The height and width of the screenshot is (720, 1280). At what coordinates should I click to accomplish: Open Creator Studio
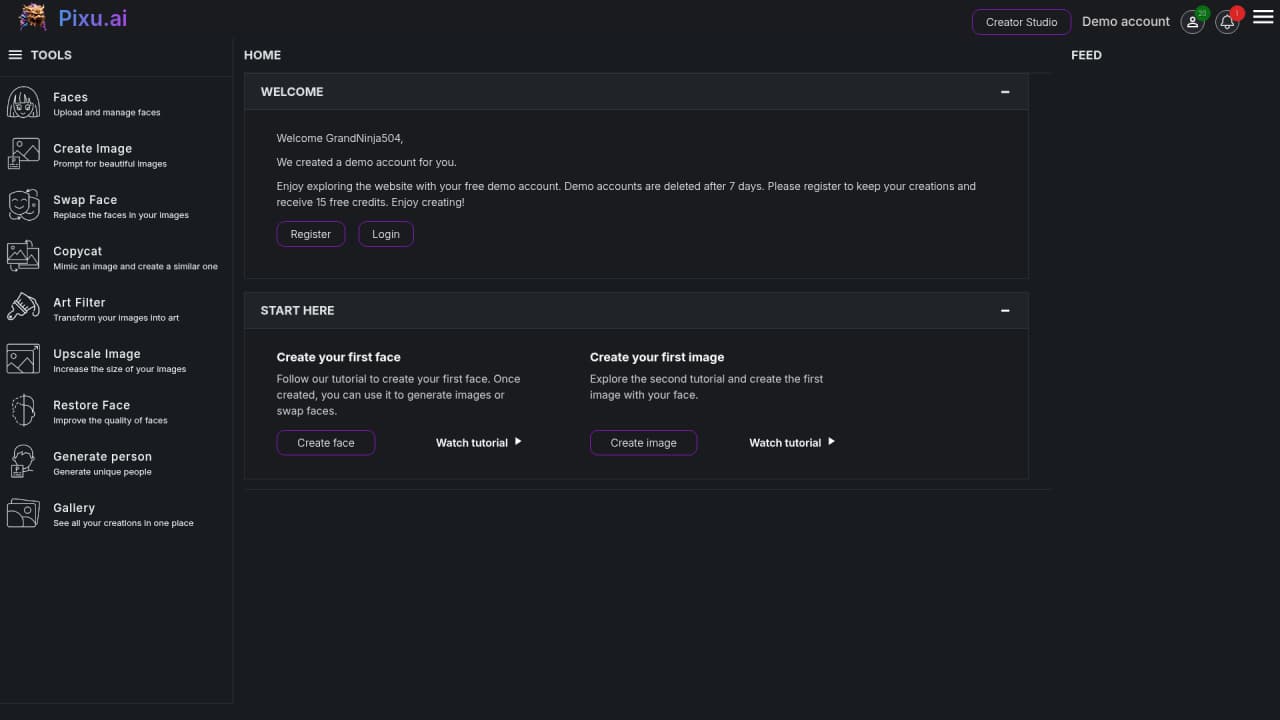coord(1022,22)
